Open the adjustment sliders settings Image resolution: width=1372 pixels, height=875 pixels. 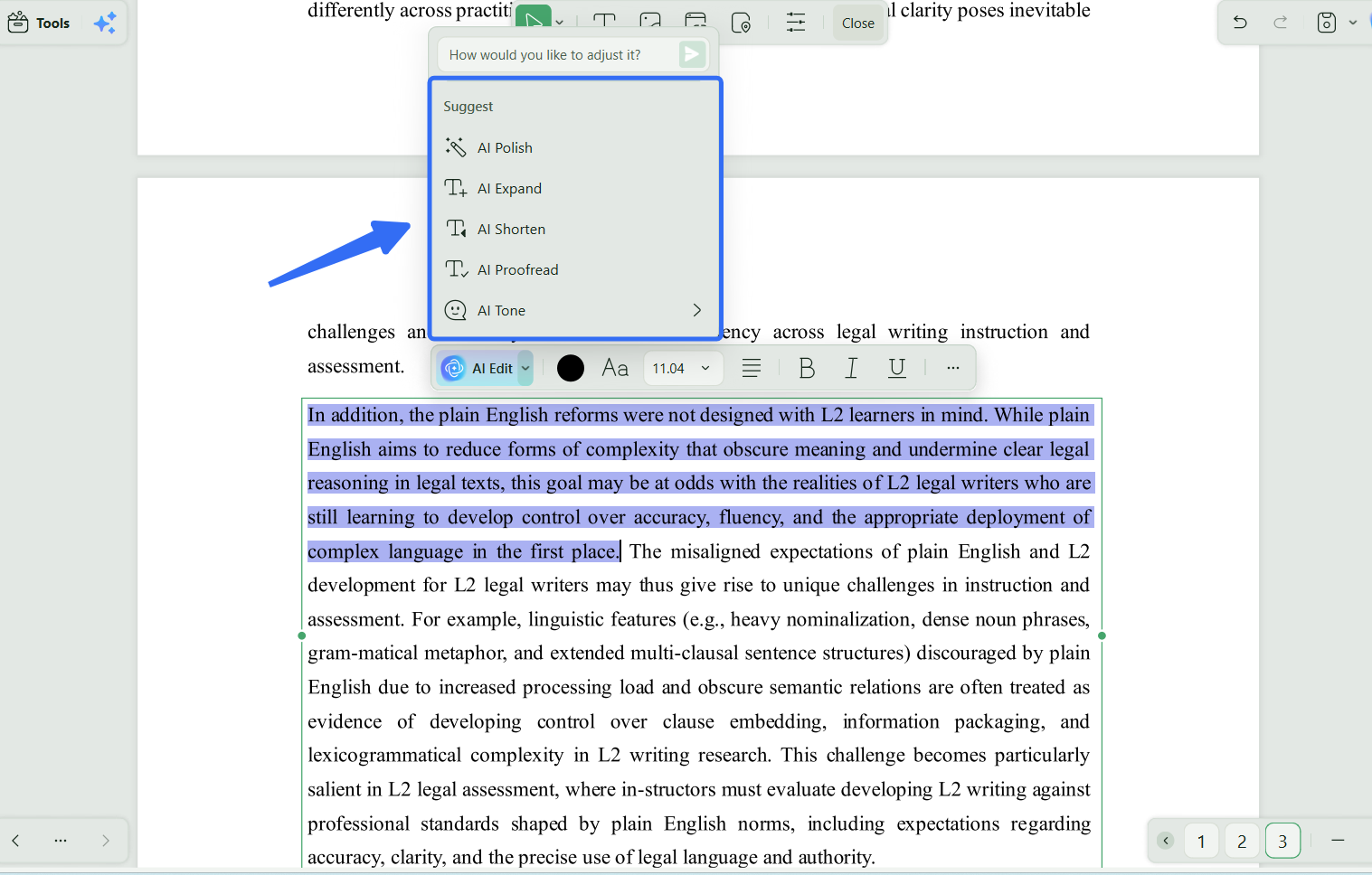796,23
